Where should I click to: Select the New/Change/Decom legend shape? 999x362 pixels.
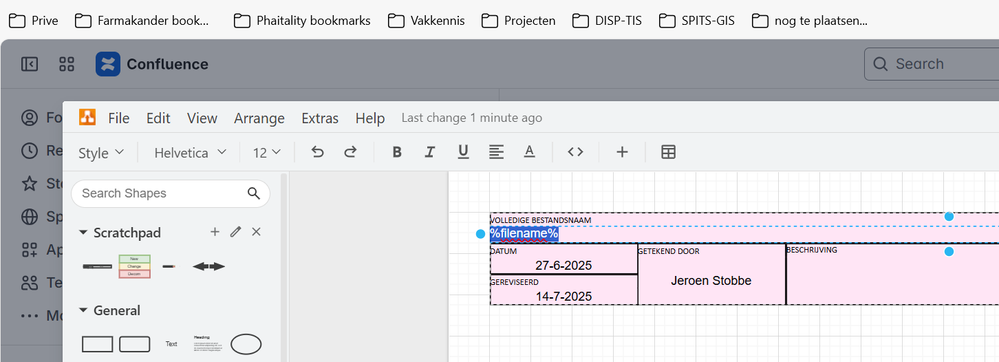(x=134, y=266)
